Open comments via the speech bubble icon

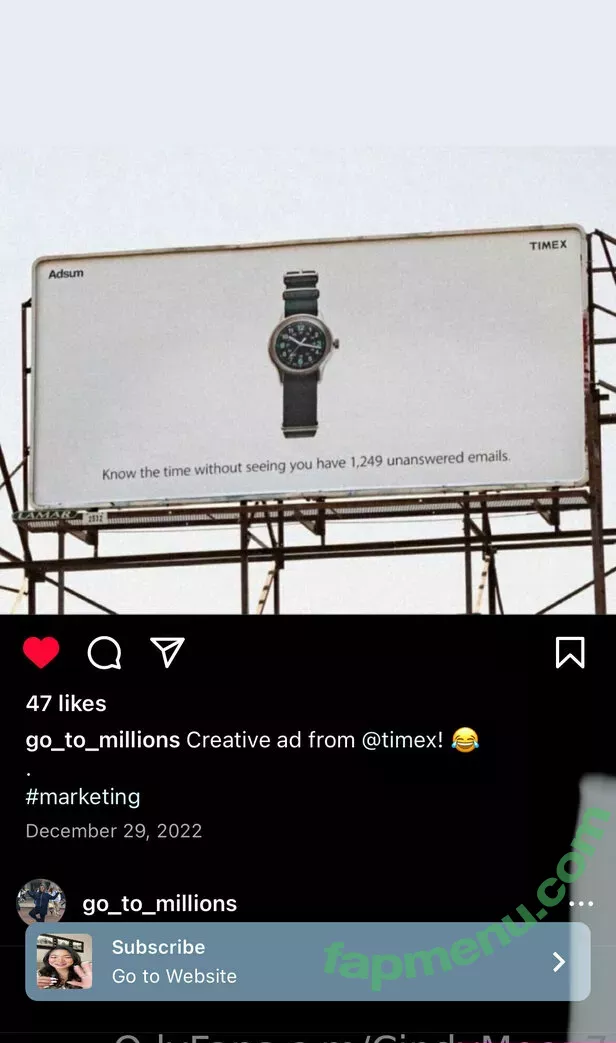104,653
